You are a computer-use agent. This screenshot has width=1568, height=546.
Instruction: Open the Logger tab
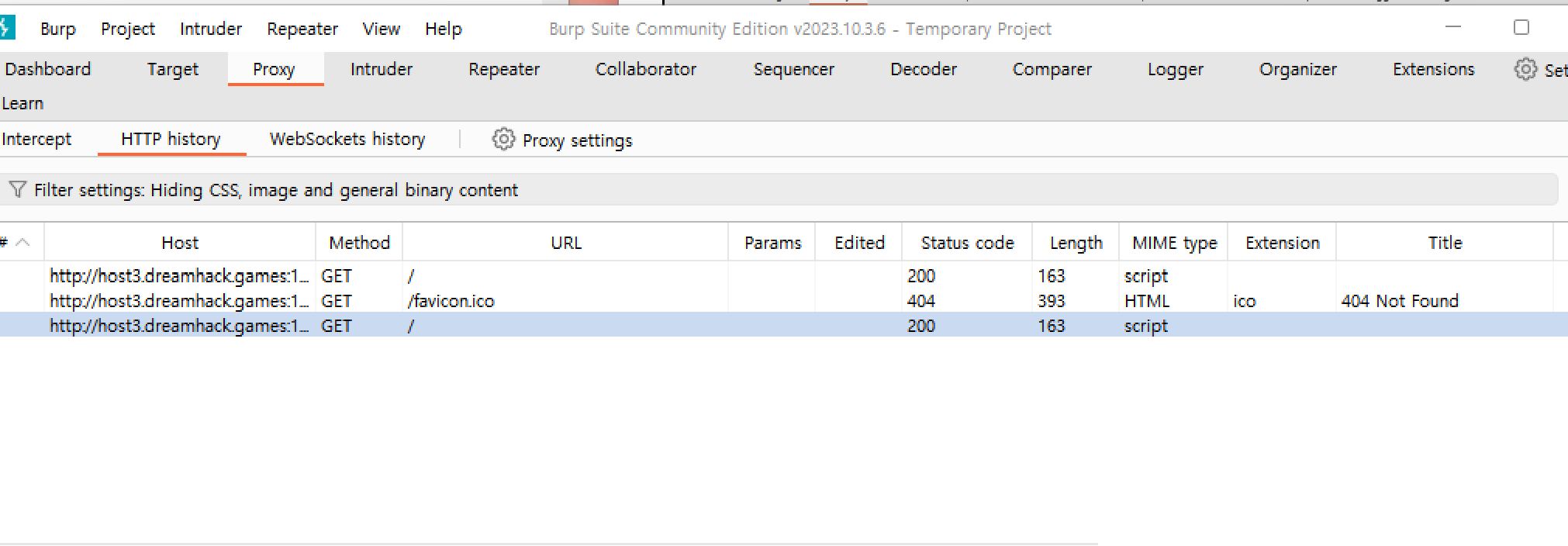tap(1175, 69)
